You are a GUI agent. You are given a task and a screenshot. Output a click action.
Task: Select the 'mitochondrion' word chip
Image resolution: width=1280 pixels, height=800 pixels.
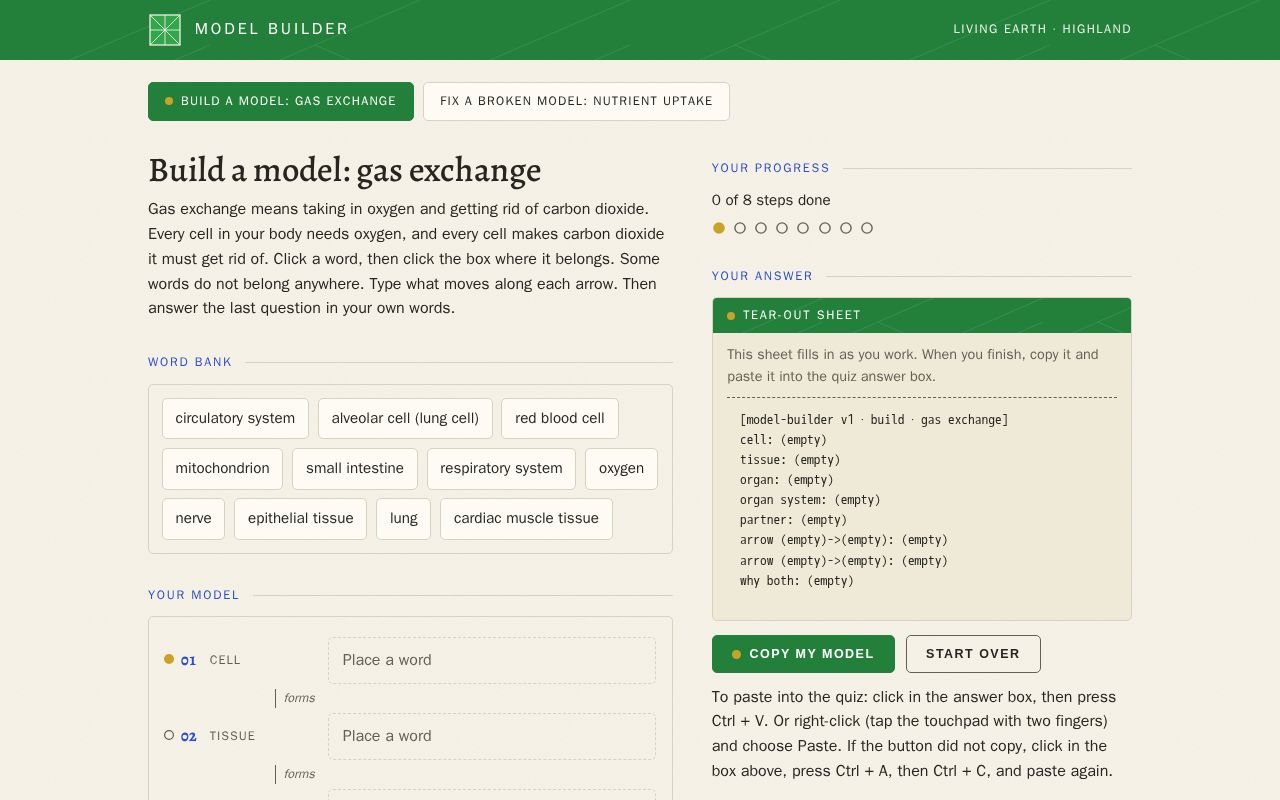coord(222,468)
